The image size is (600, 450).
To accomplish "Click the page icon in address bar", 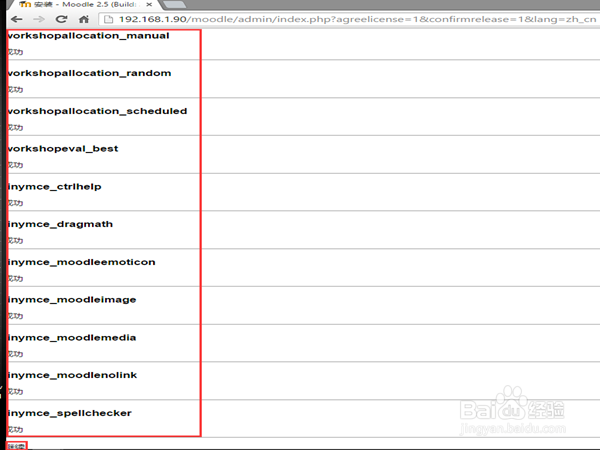I will 109,19.
